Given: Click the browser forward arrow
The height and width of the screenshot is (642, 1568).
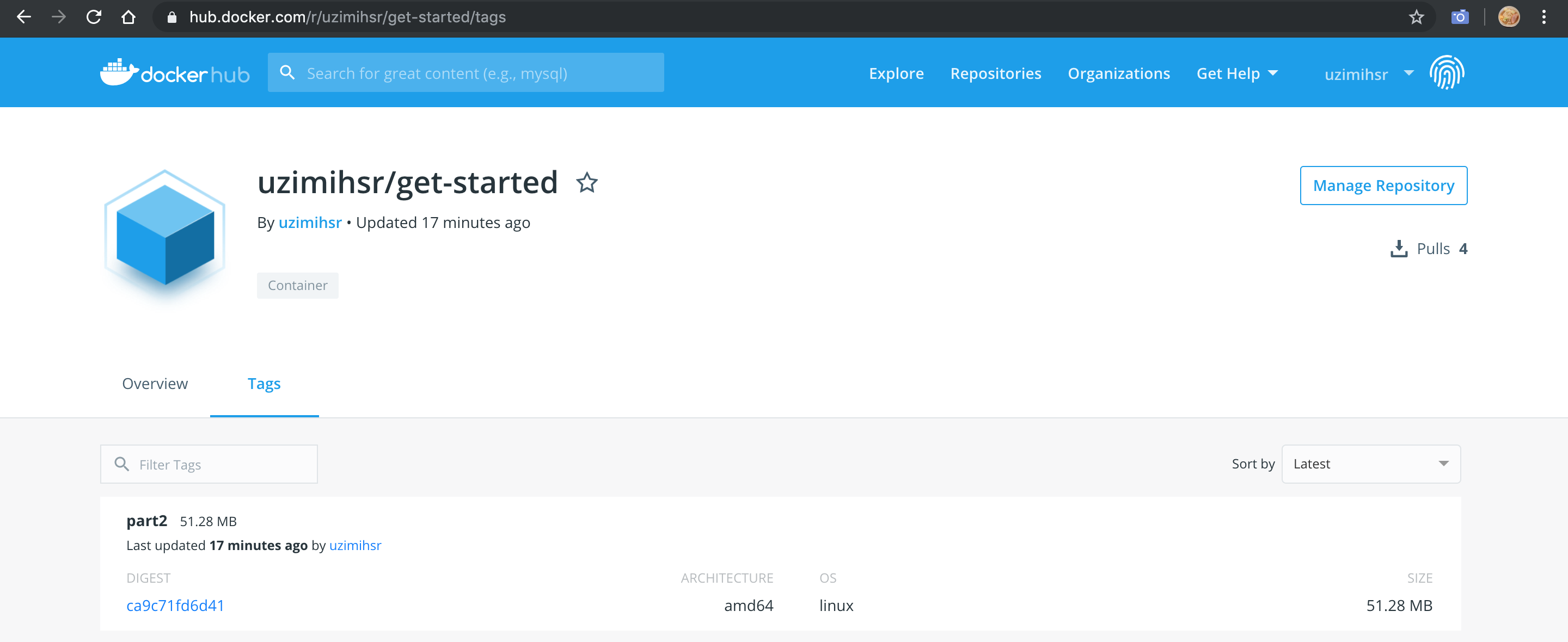Looking at the screenshot, I should [x=59, y=17].
